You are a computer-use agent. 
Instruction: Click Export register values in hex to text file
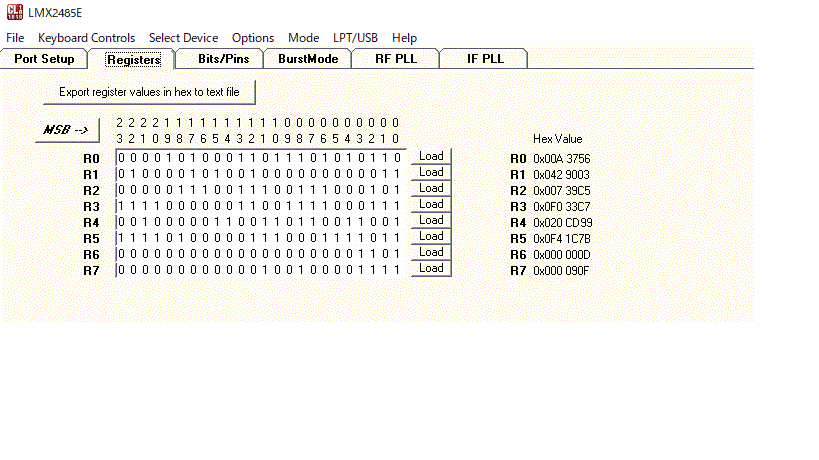[x=149, y=92]
